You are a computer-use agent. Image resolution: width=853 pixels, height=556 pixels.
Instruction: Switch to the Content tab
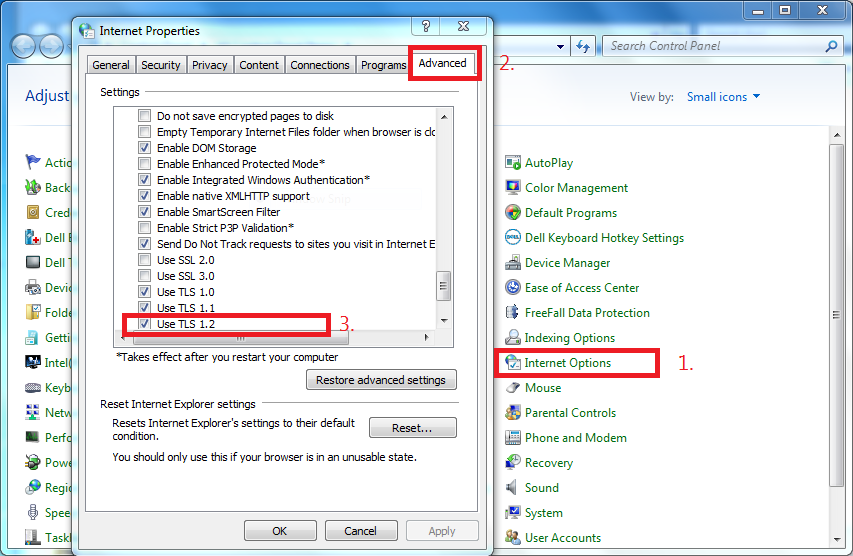[x=259, y=65]
